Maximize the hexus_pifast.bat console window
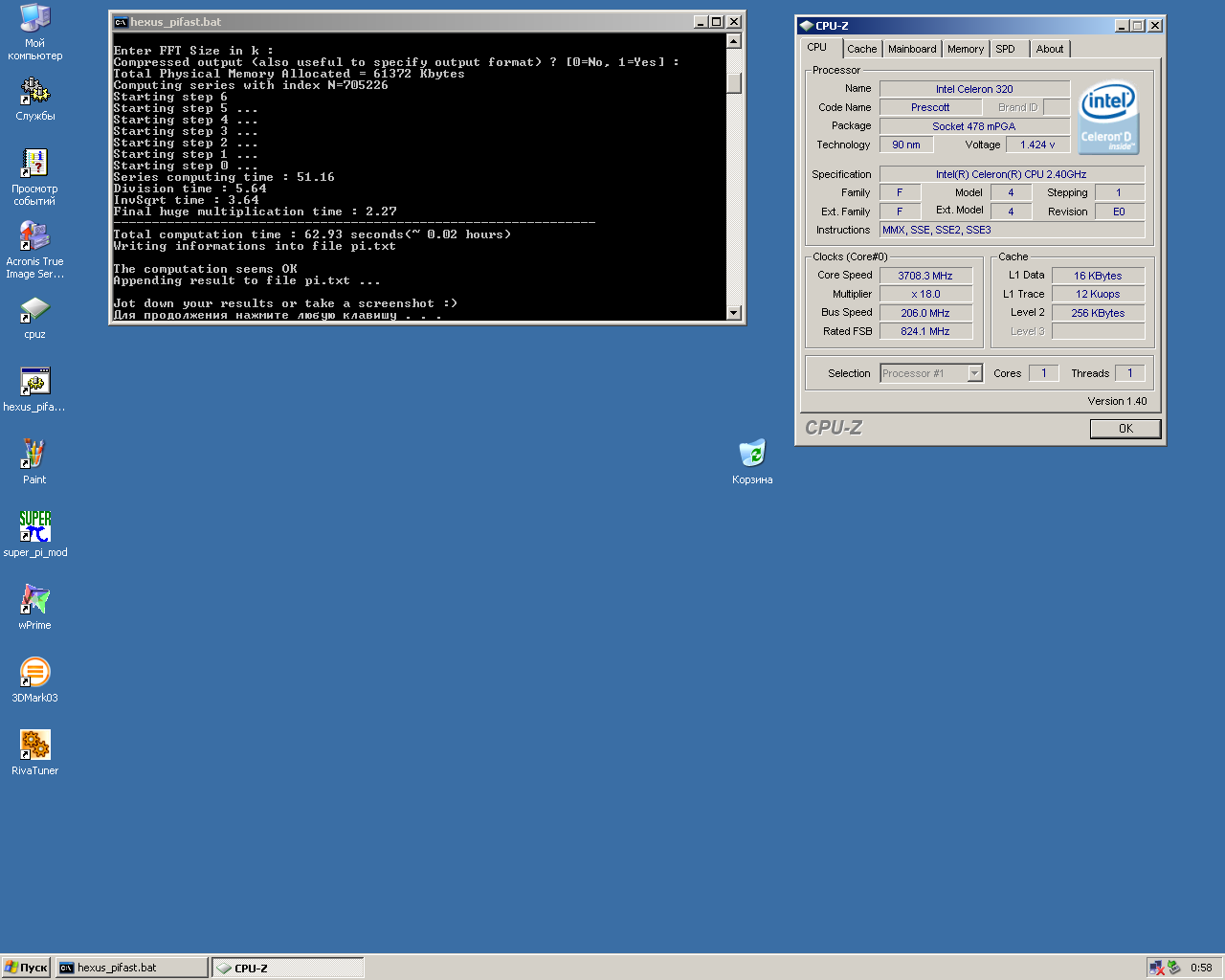Screen dimensions: 1225x980 click(x=717, y=22)
